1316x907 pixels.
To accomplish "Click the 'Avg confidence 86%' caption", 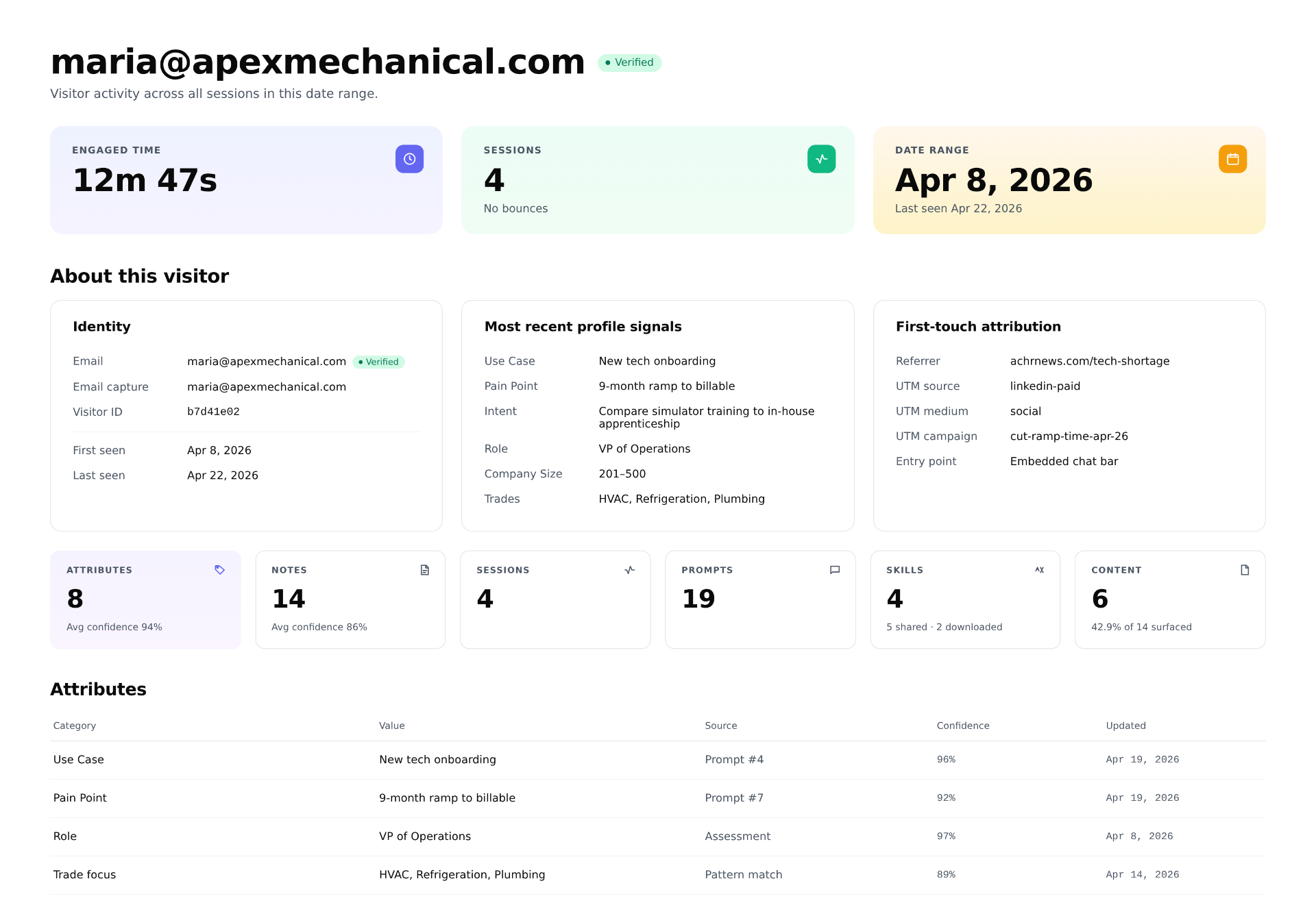I will click(319, 627).
